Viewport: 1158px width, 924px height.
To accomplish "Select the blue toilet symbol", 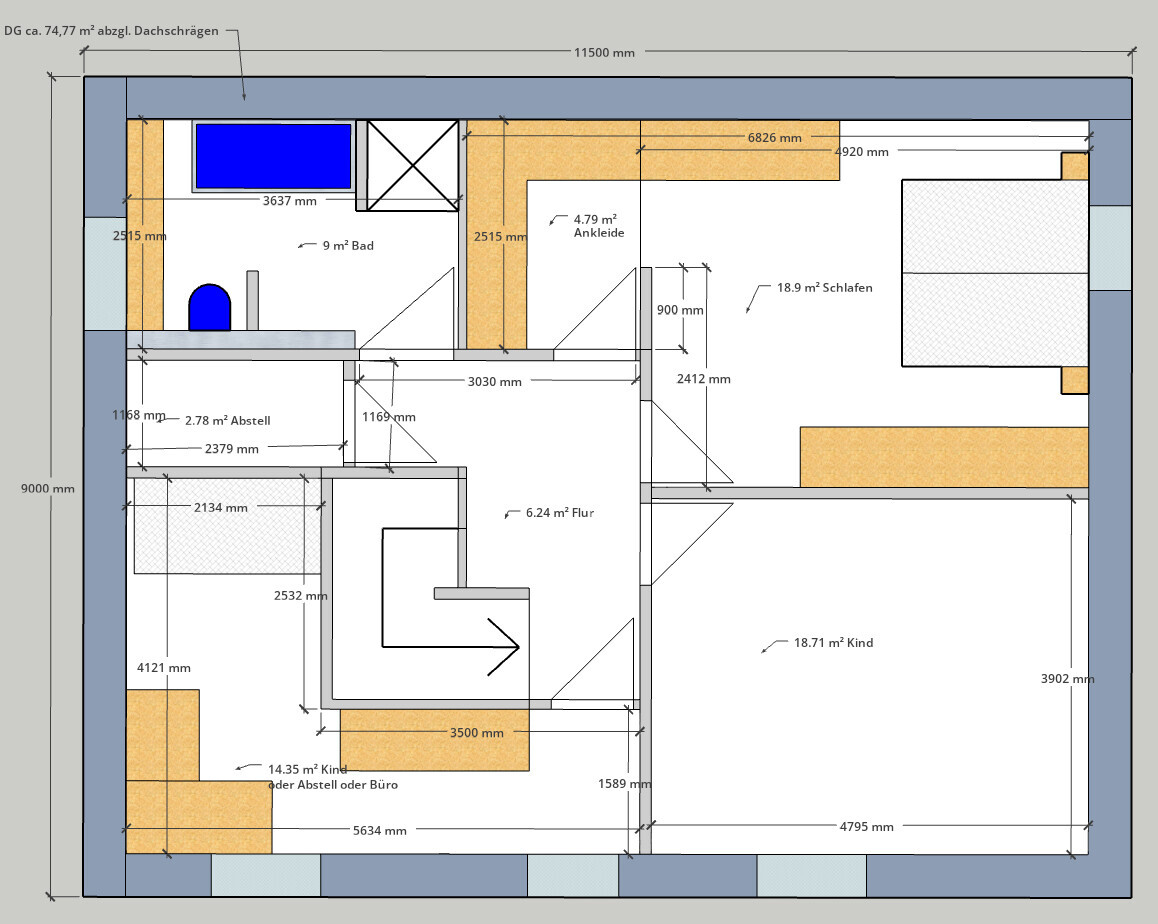I will tap(210, 308).
